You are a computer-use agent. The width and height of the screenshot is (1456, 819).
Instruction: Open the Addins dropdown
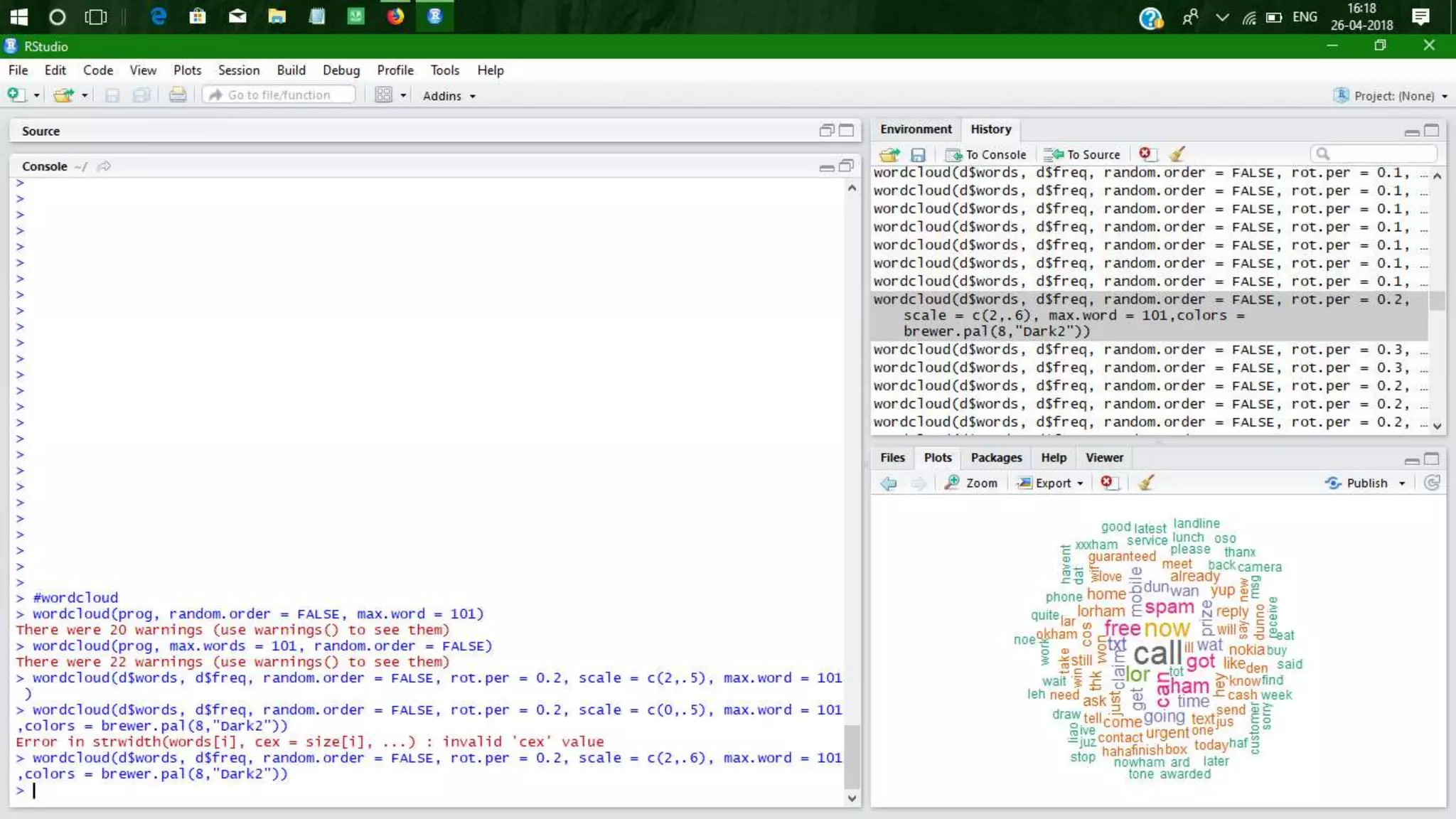(449, 96)
